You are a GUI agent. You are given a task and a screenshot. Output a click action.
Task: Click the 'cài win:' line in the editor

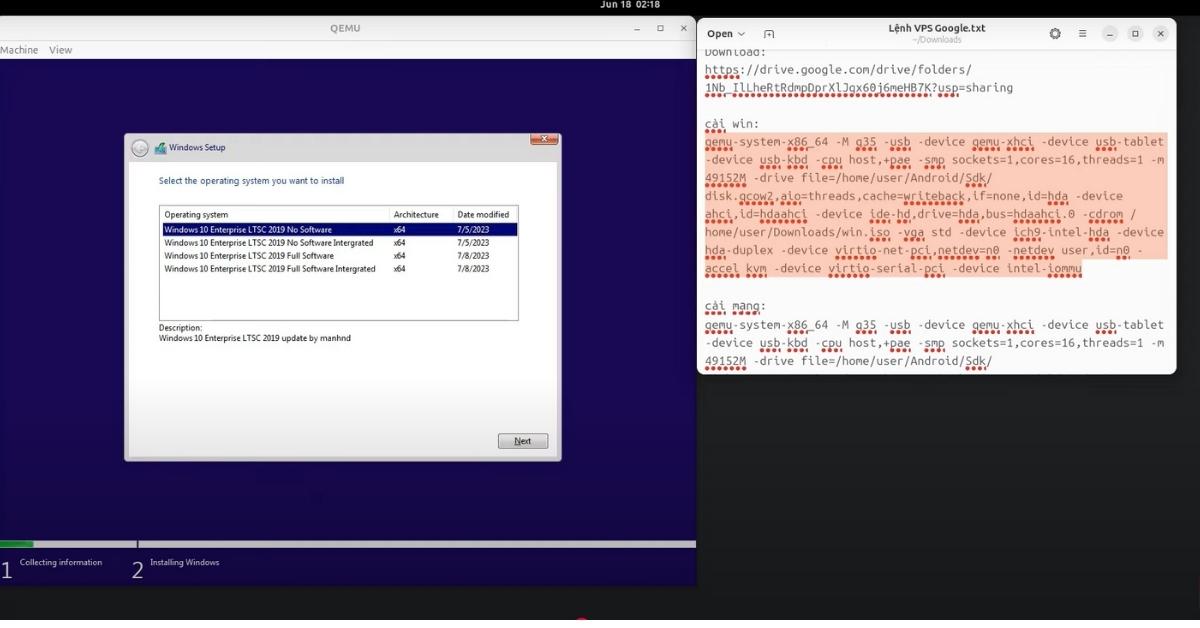coord(732,124)
